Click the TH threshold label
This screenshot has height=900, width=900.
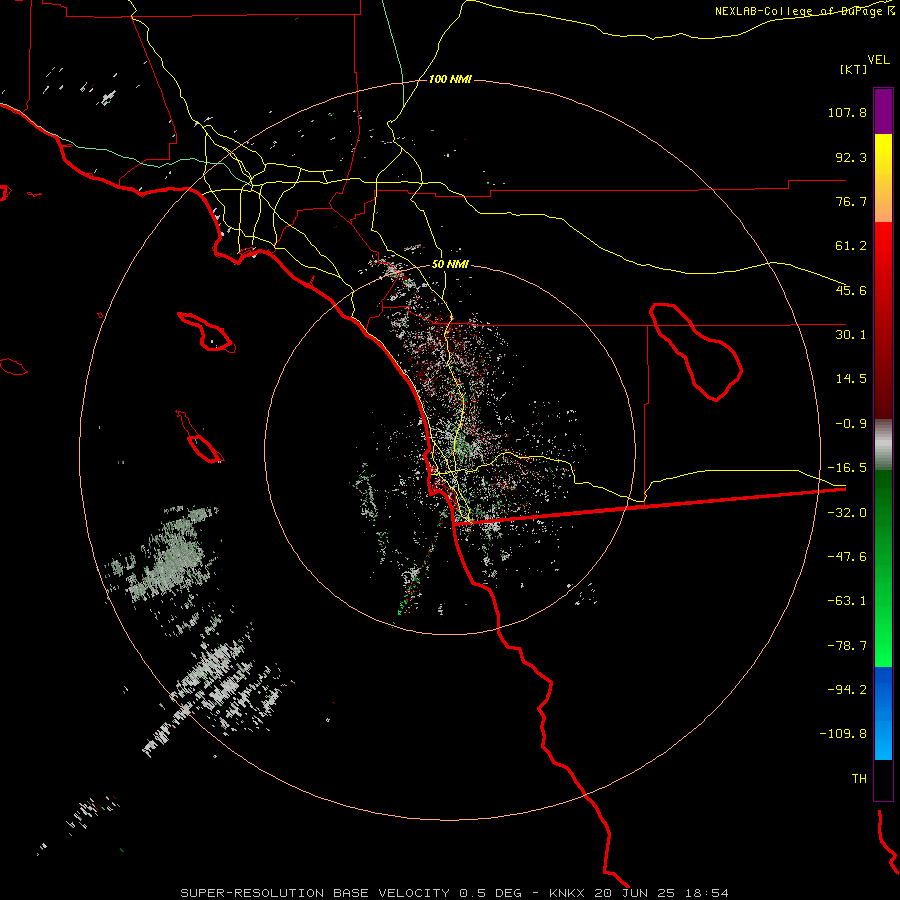click(859, 779)
